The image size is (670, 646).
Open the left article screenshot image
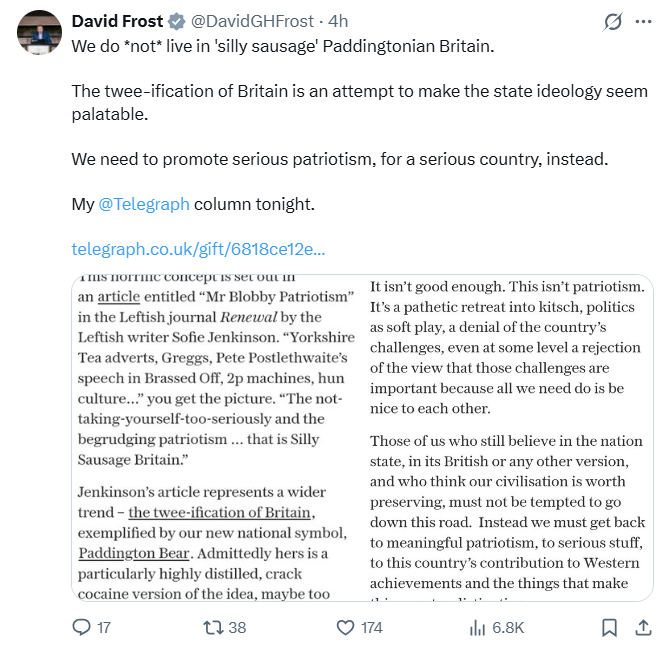[x=215, y=437]
